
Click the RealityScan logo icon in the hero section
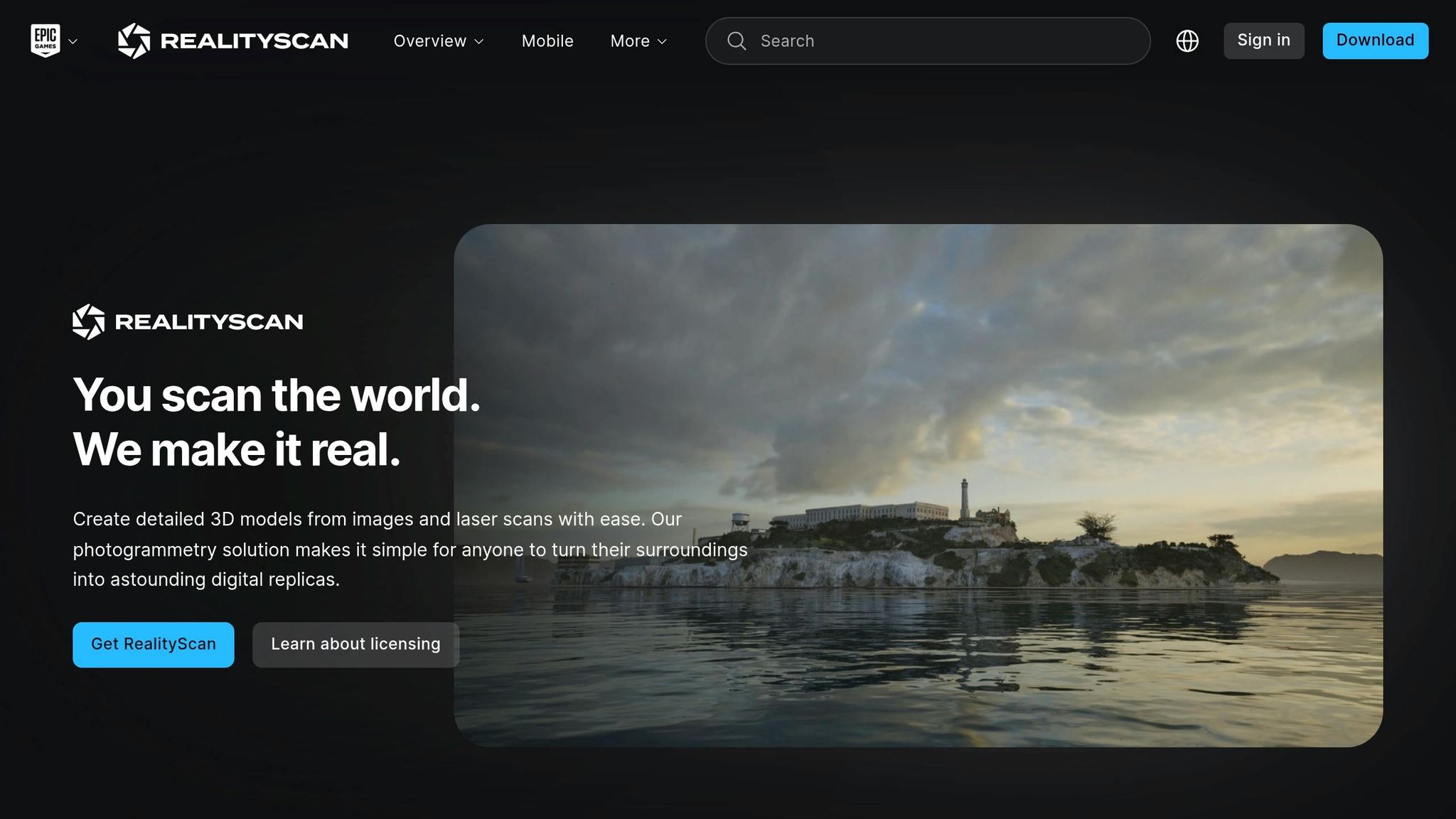coord(88,321)
